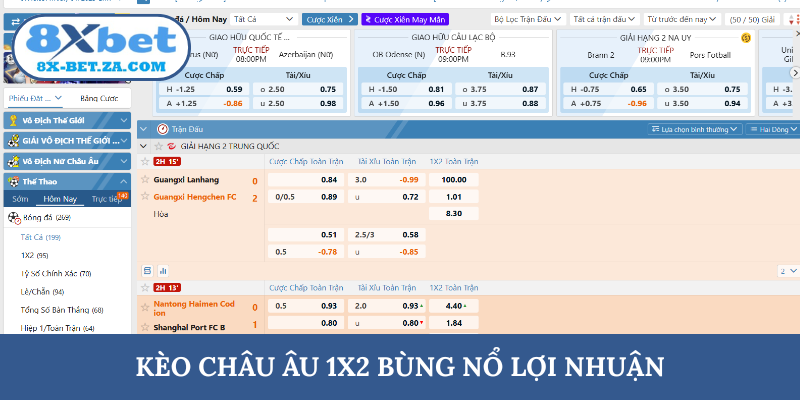Select Tất Cả (199) football filter
This screenshot has width=800, height=400.
click(x=41, y=237)
